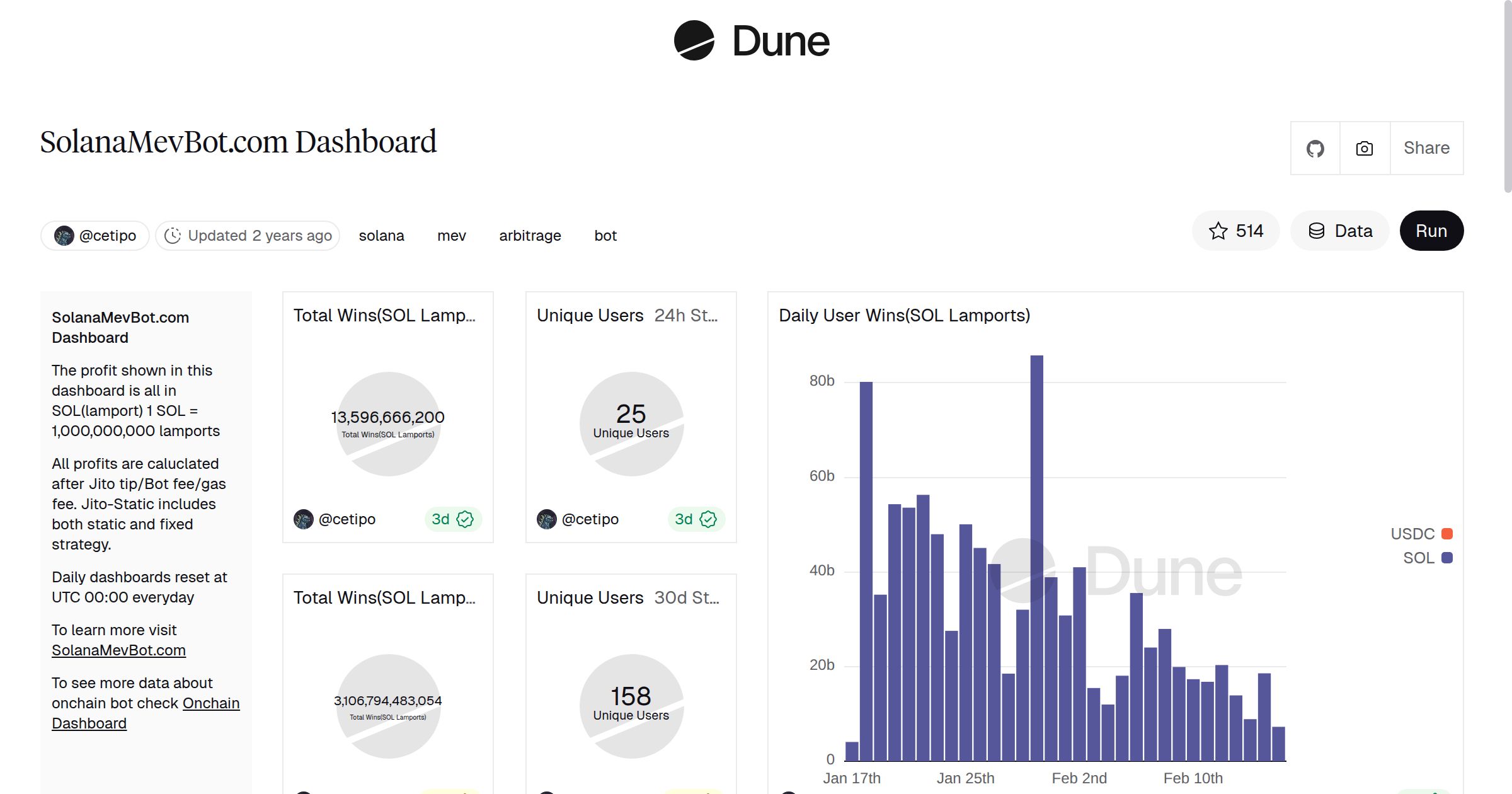The height and width of the screenshot is (794, 1512).
Task: Click the database icon on the Data button
Action: click(x=1317, y=231)
